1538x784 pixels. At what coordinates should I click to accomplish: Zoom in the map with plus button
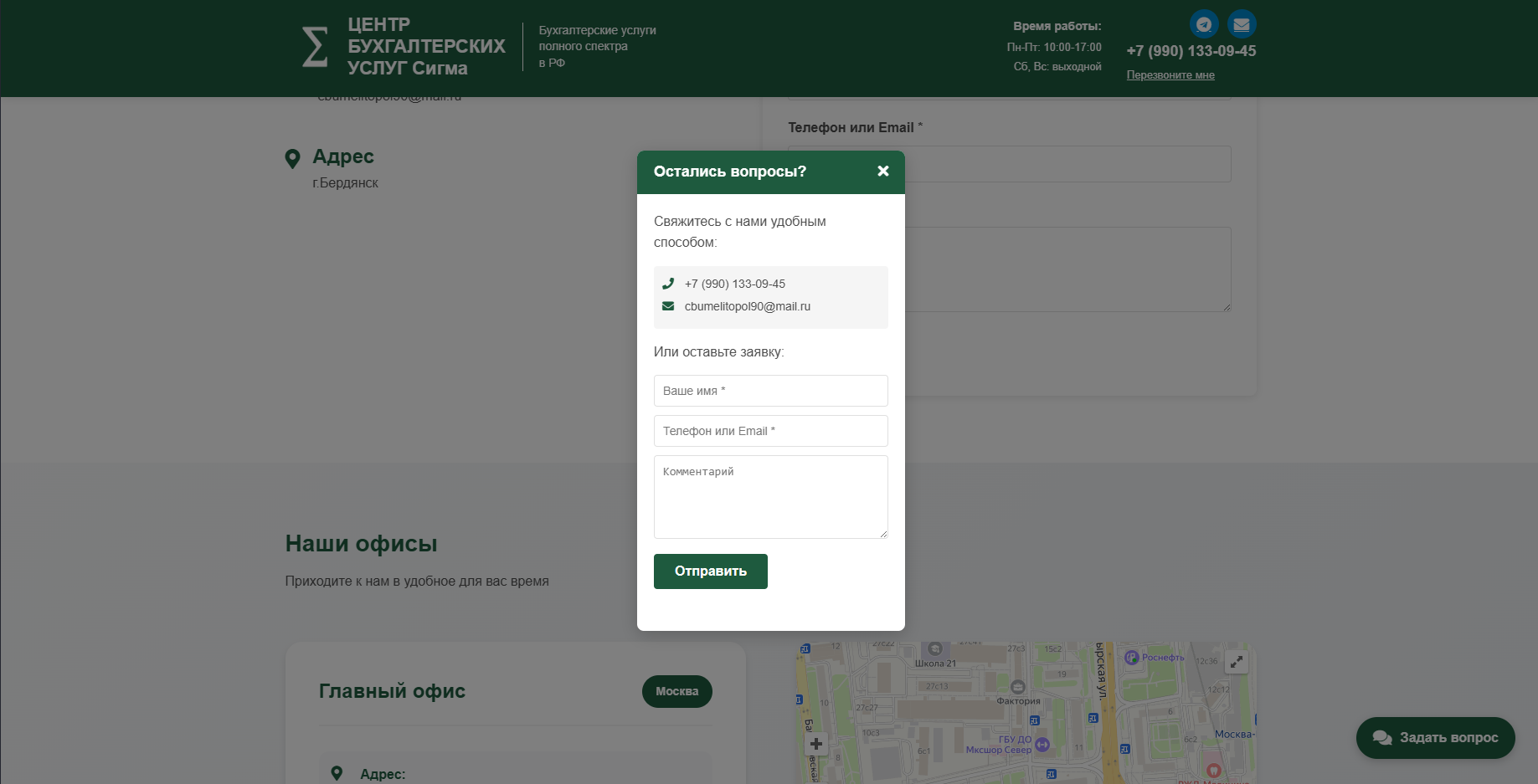coord(816,743)
